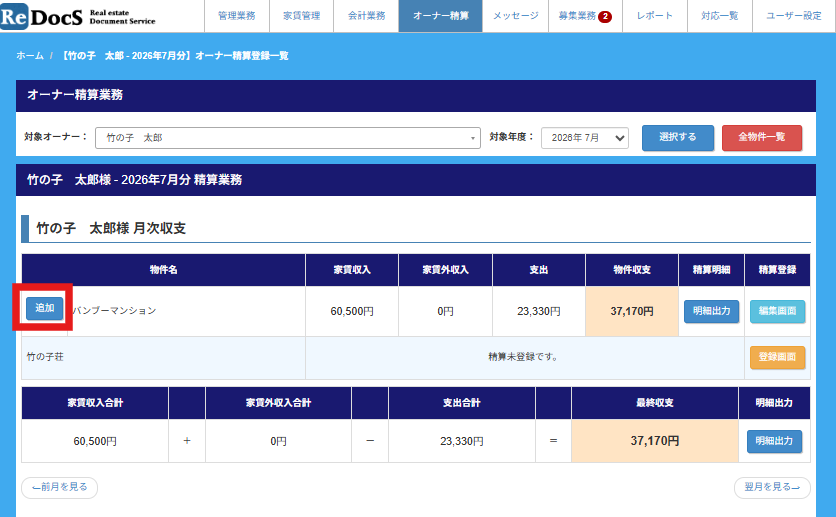Go to previous month via 前月を見る
This screenshot has width=836, height=517.
[59, 487]
